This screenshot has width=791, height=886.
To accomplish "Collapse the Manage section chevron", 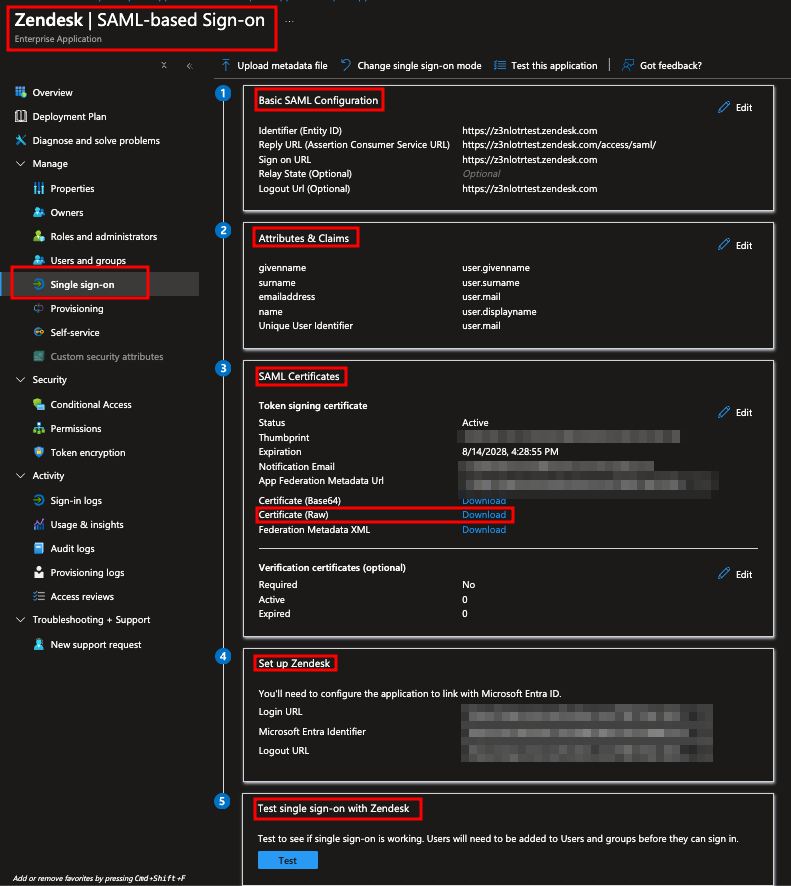I will tap(21, 163).
